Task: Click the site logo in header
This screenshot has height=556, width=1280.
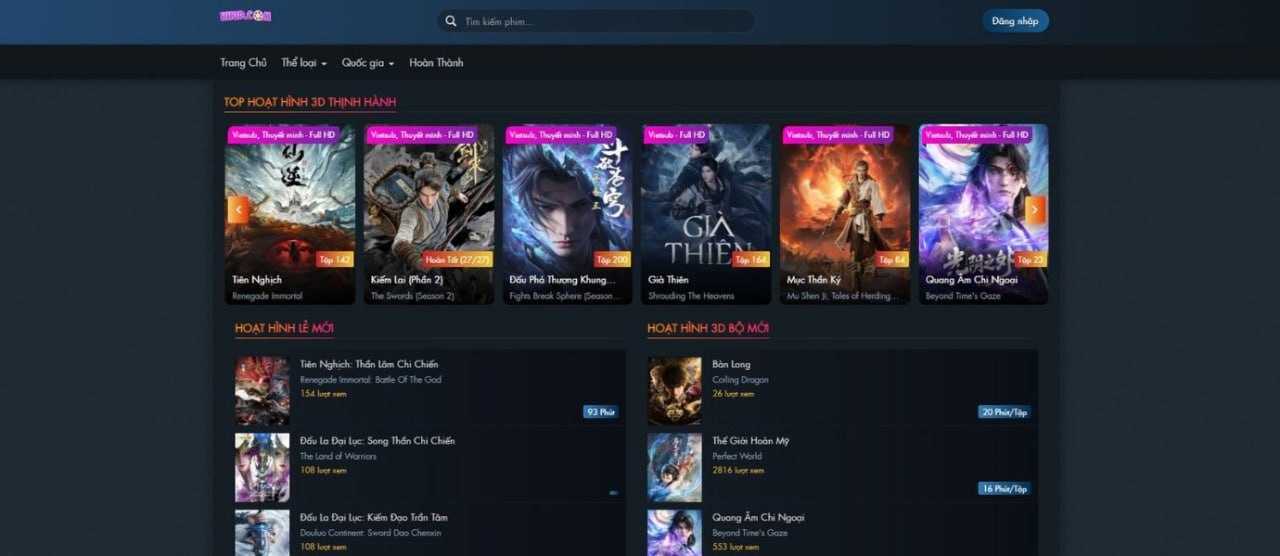Action: (245, 16)
